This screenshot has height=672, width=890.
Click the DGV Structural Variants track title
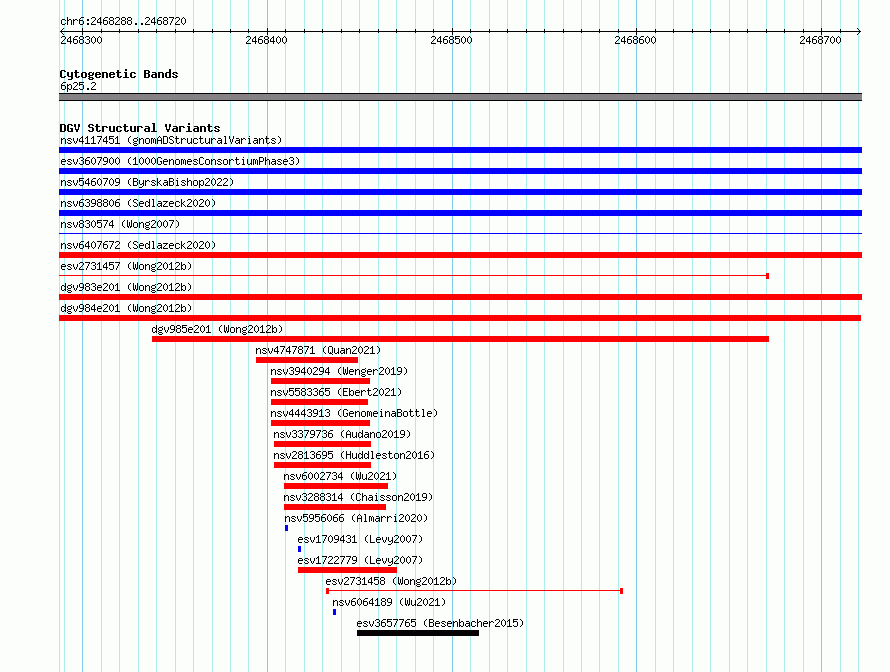tap(140, 128)
